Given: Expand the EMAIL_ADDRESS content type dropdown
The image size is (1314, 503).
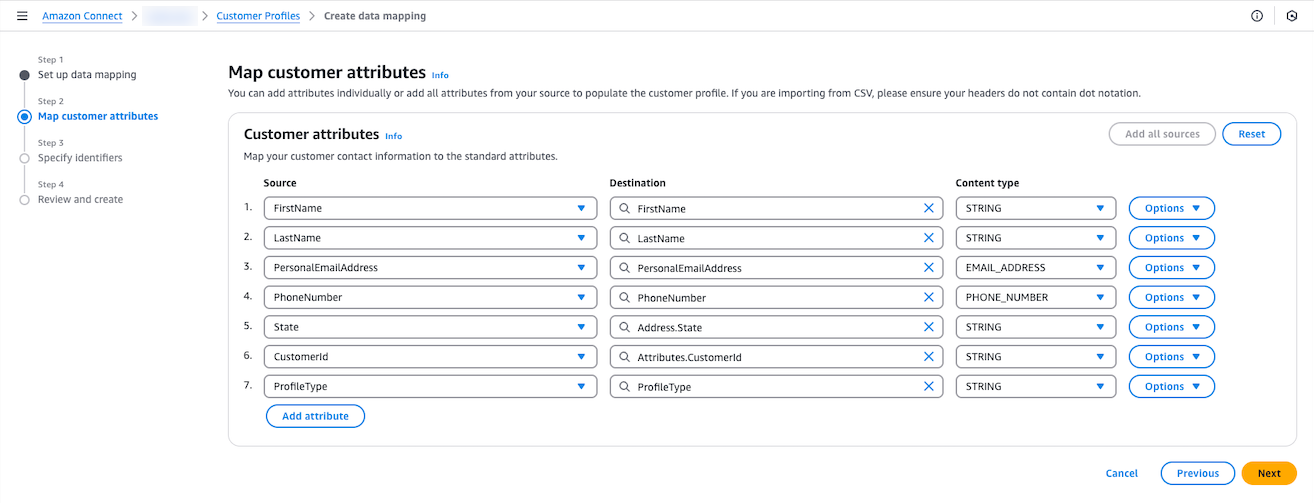Looking at the screenshot, I should (x=1035, y=268).
